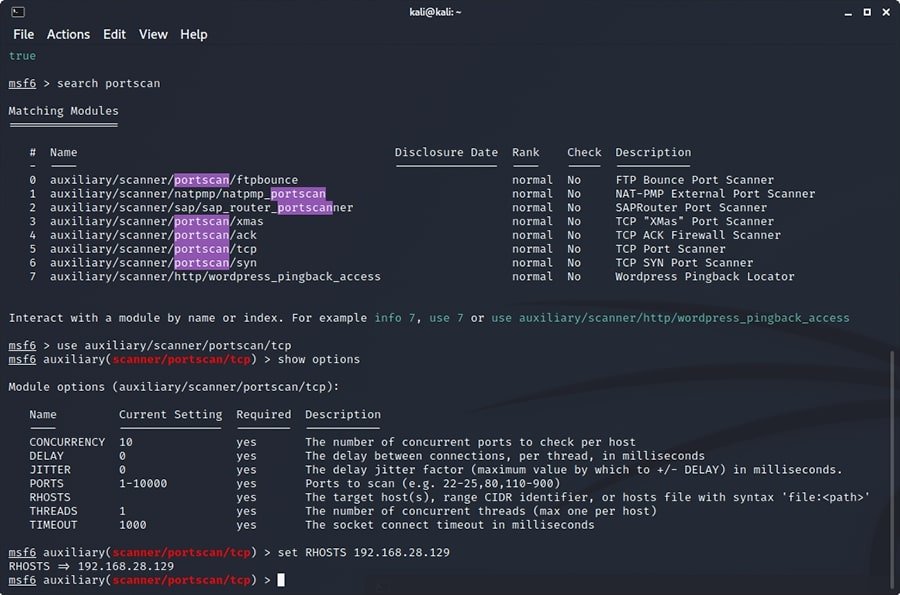Viewport: 900px width, 595px height.
Task: Open the Actions menu
Action: (68, 34)
